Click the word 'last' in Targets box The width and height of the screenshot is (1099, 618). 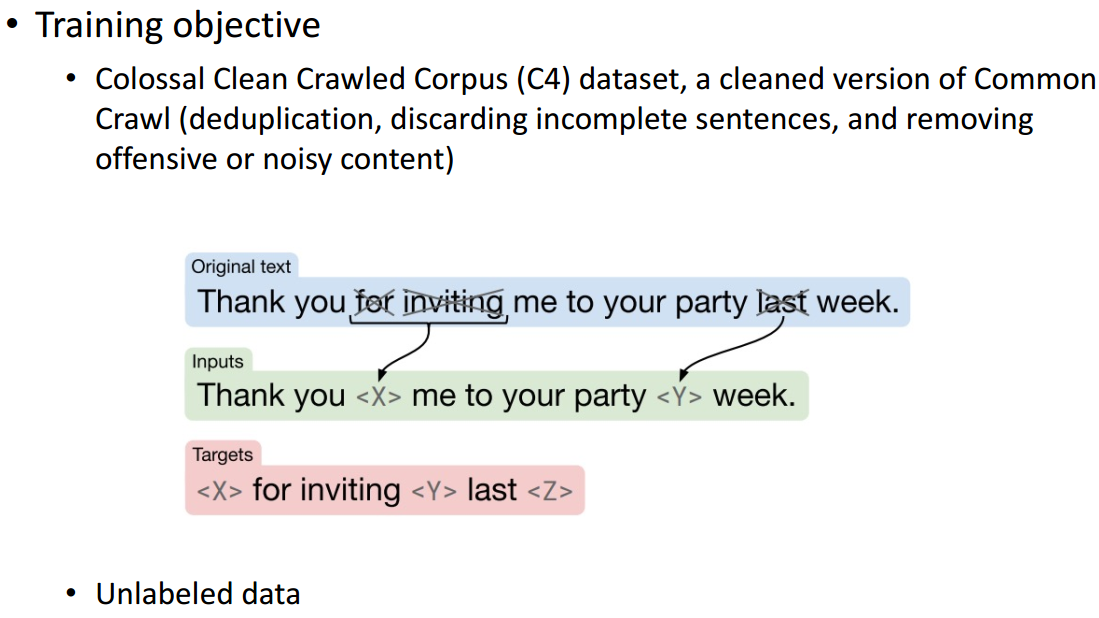click(x=492, y=489)
